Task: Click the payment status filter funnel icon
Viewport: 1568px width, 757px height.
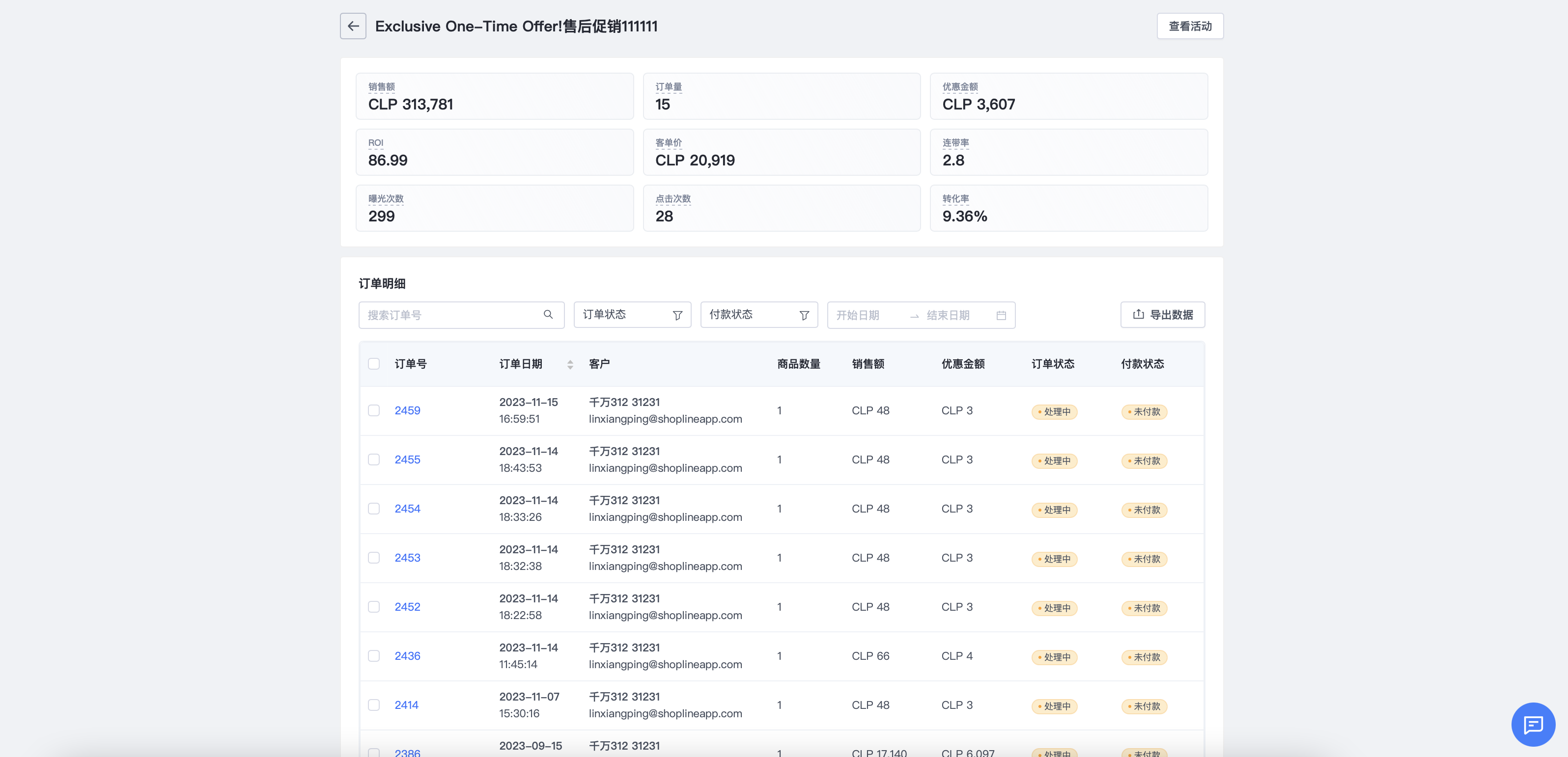Action: coord(804,315)
